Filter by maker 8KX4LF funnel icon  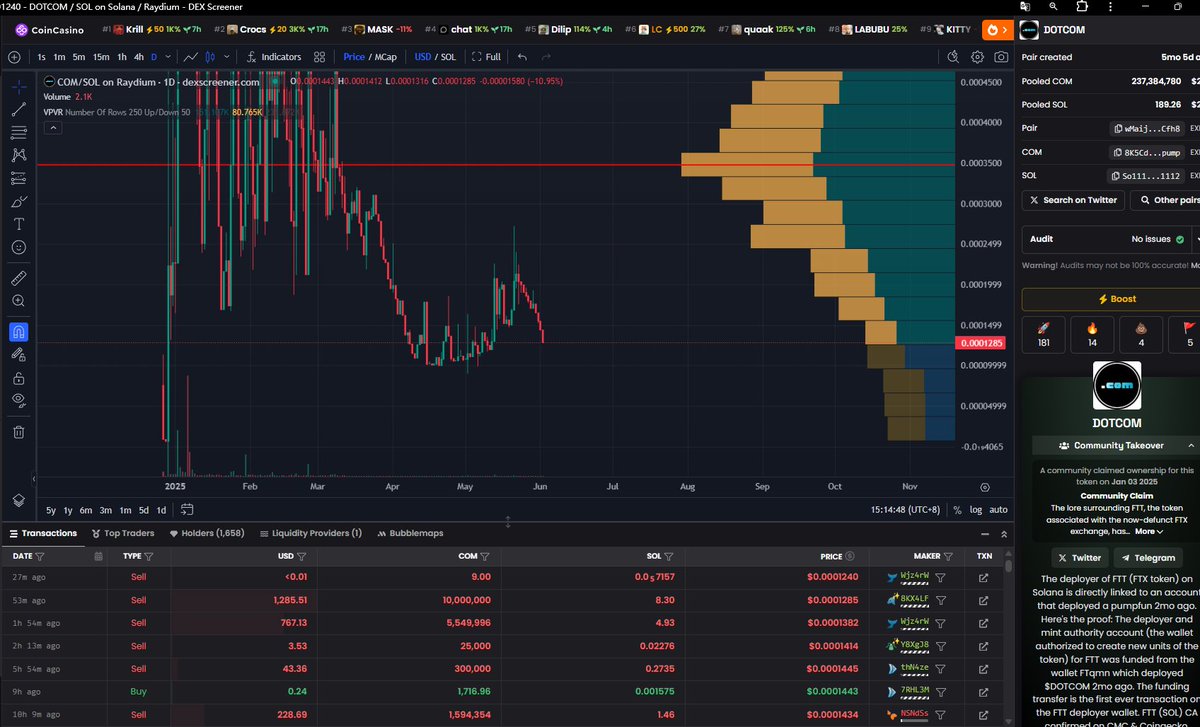point(940,599)
